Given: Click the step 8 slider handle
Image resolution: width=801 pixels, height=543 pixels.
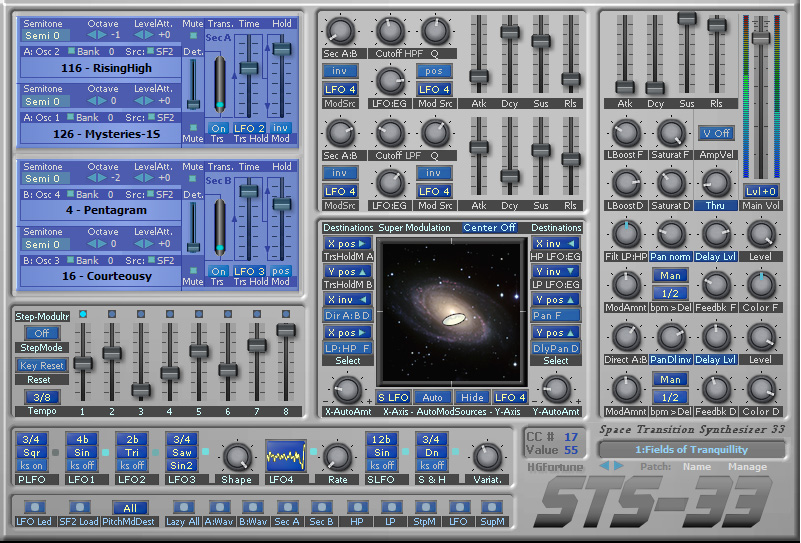Looking at the screenshot, I should point(286,330).
